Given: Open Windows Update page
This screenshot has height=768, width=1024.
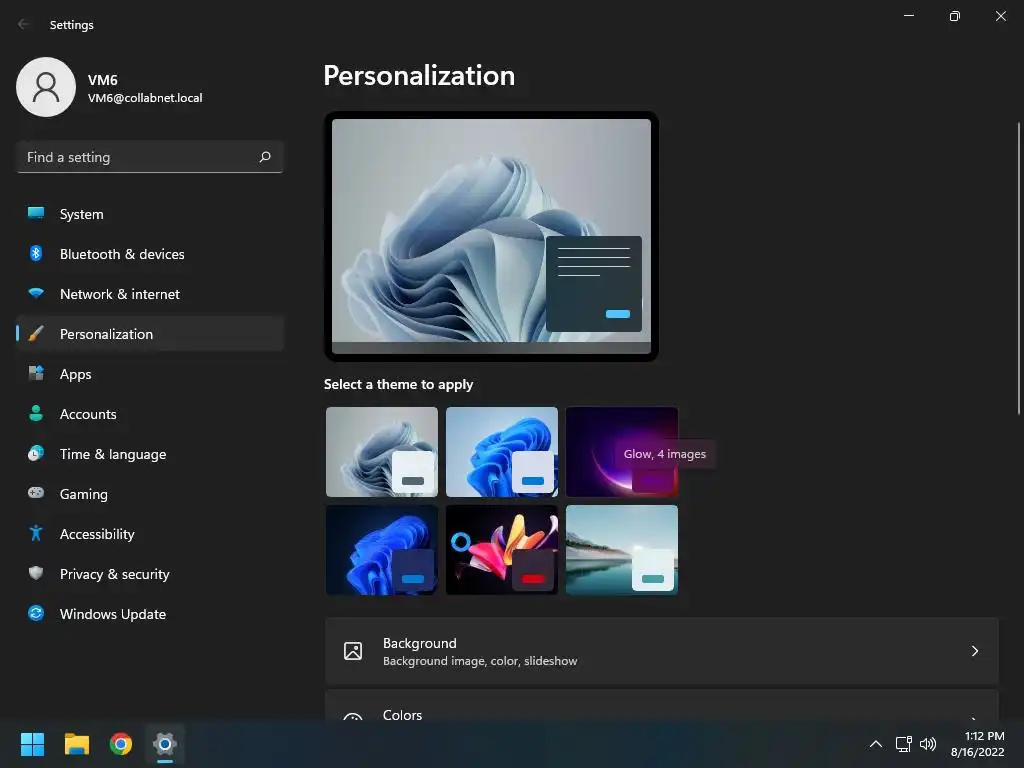Looking at the screenshot, I should [x=150, y=613].
